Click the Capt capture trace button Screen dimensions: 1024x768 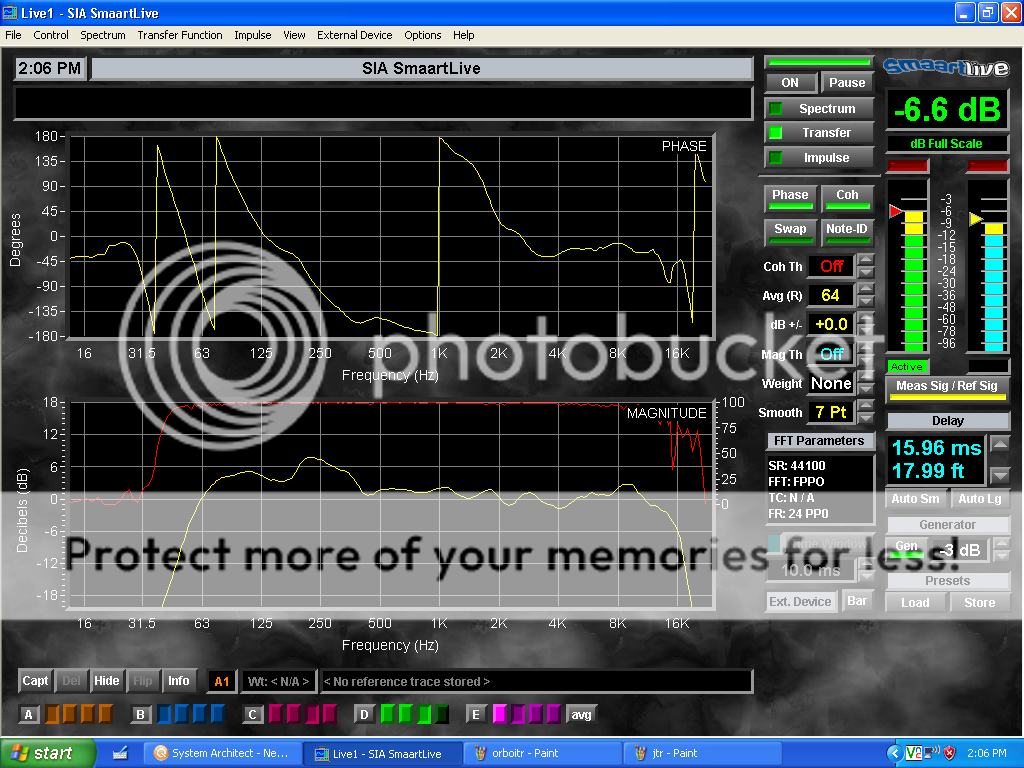click(35, 681)
